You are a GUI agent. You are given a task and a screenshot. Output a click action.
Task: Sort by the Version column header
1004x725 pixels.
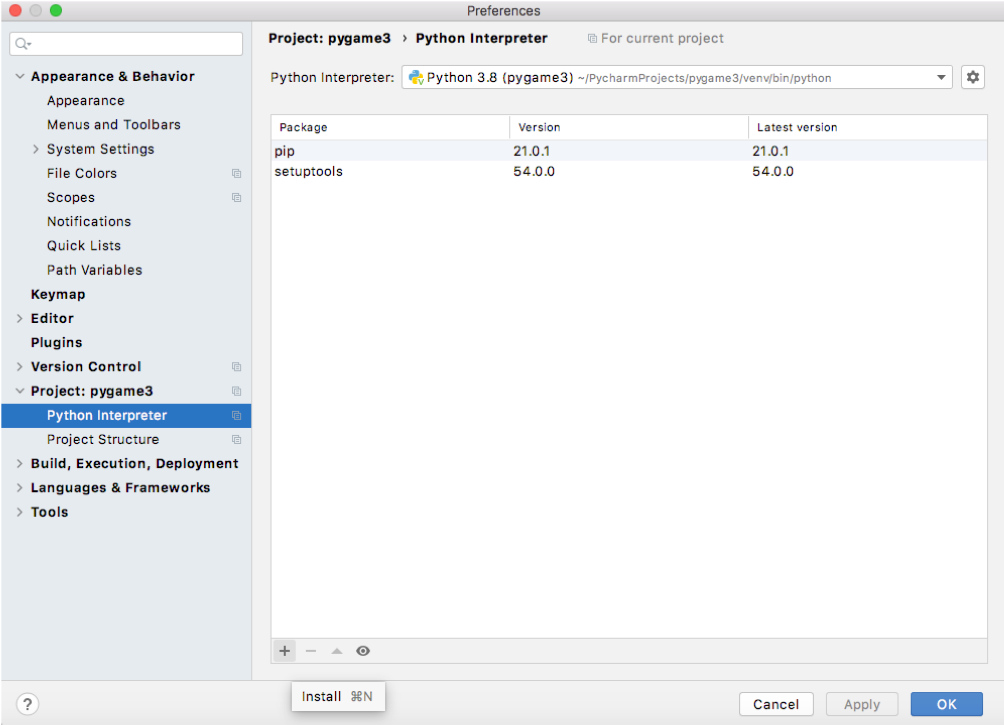629,127
